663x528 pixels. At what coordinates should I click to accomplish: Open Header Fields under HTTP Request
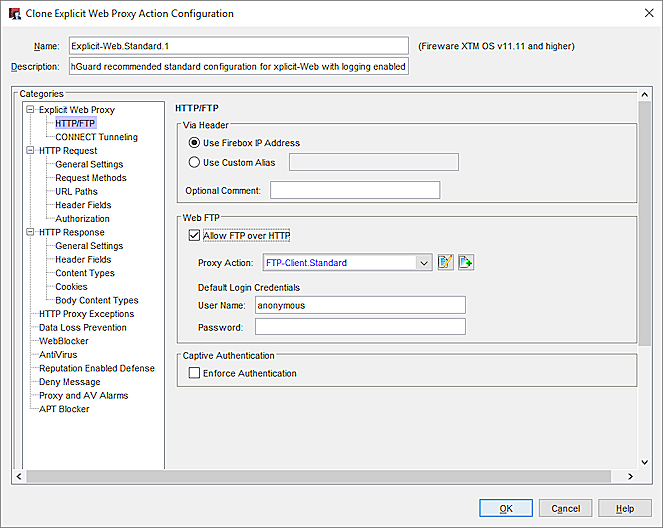[83, 205]
